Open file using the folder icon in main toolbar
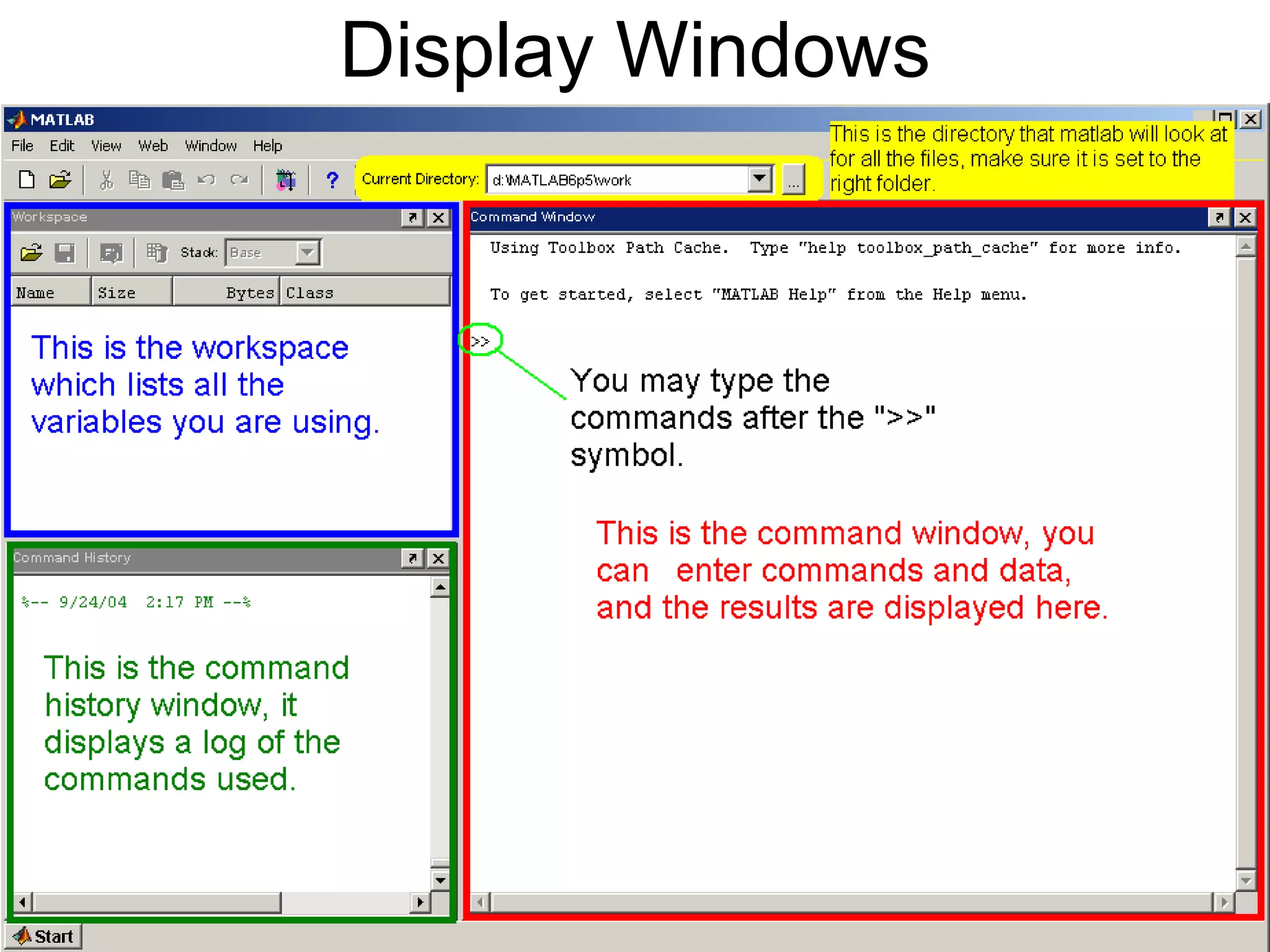This screenshot has width=1270, height=952. [60, 180]
